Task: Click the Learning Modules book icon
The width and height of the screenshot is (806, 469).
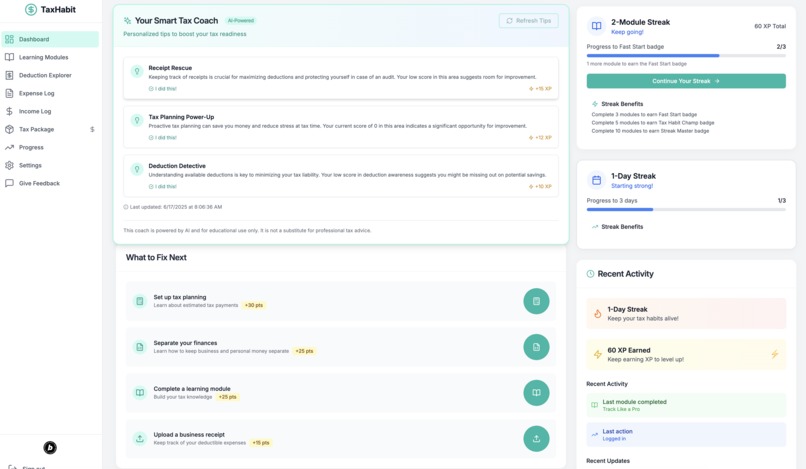Action: coord(9,57)
